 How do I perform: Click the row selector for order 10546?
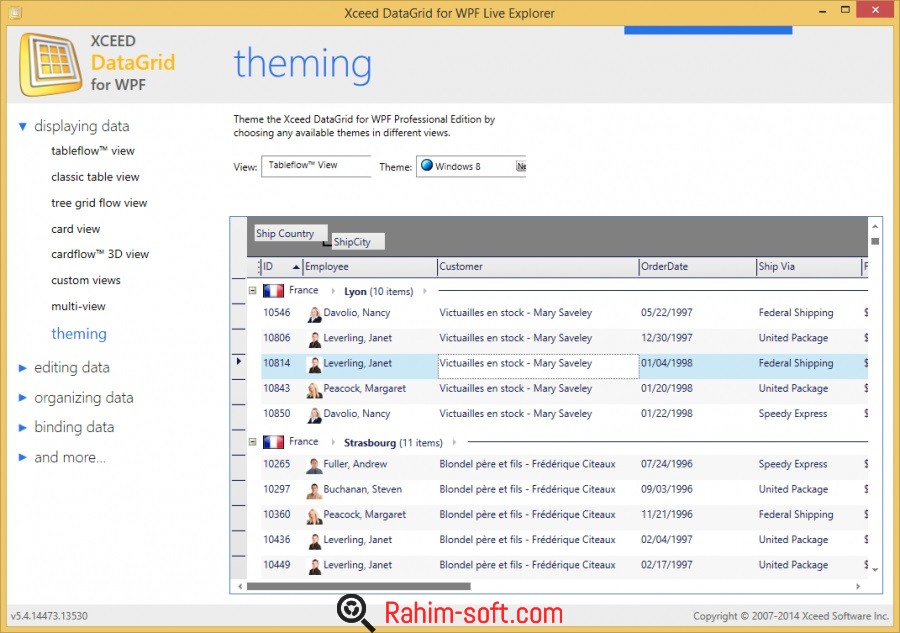pos(239,316)
